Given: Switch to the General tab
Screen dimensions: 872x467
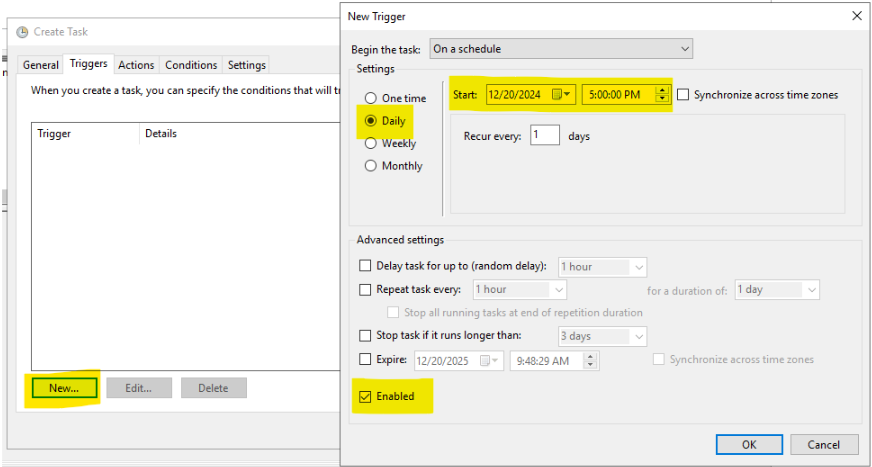Looking at the screenshot, I should tap(41, 65).
